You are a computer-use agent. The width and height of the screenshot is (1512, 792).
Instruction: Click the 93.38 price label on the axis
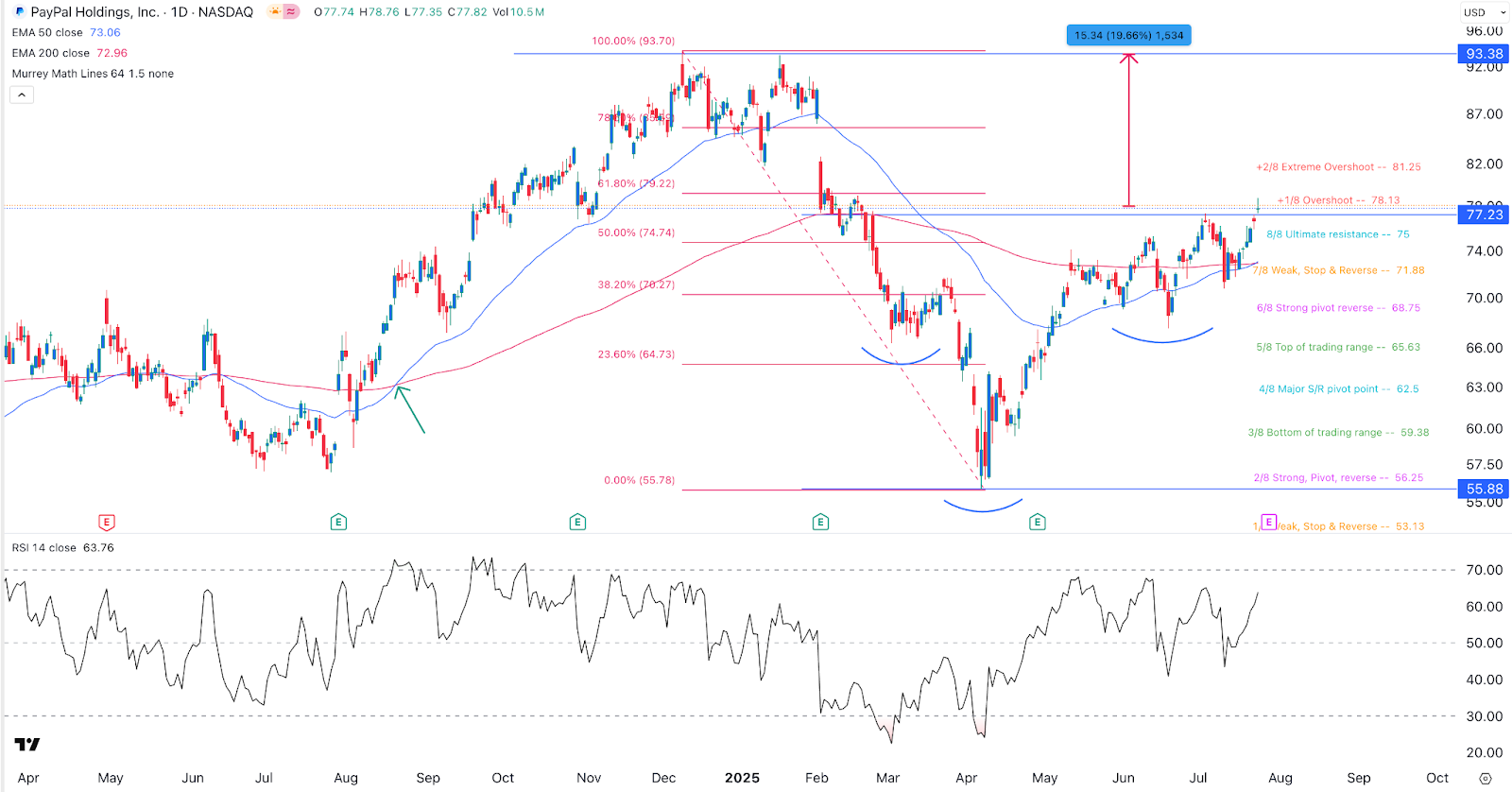click(1485, 54)
